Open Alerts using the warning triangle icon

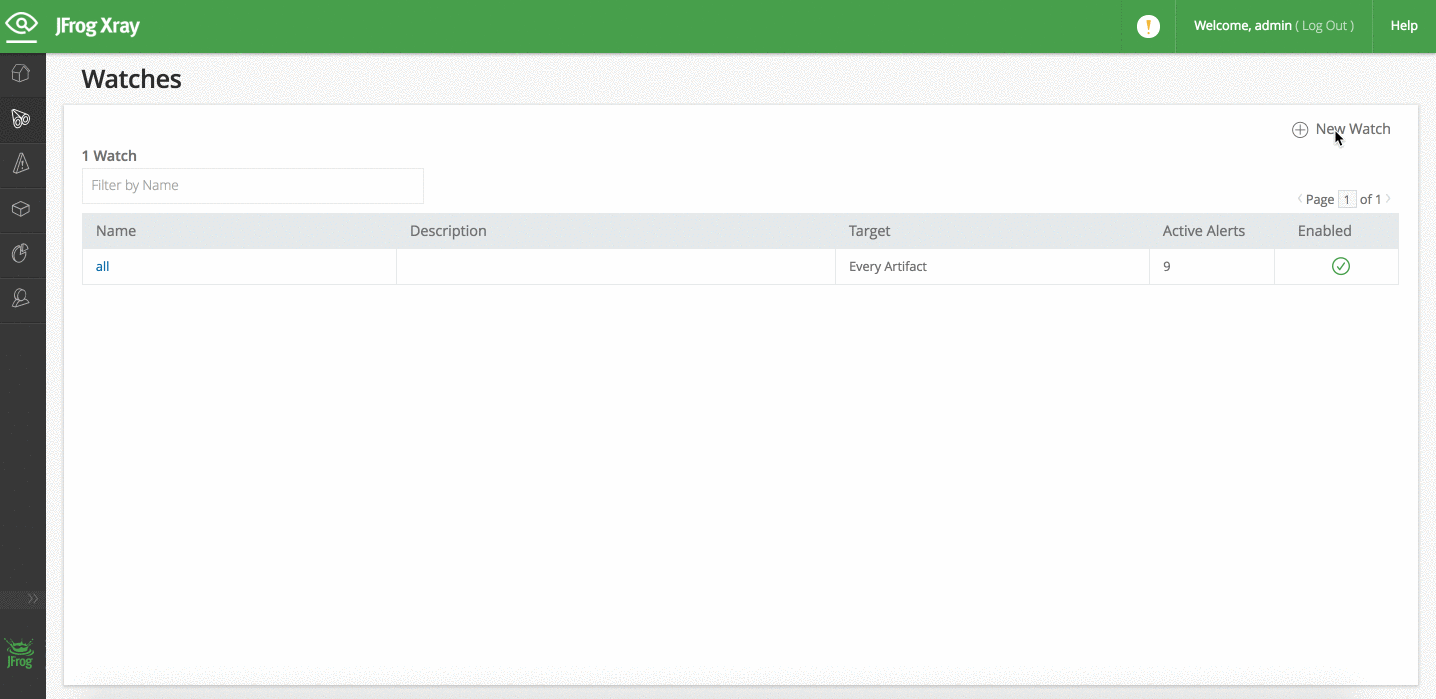point(22,163)
